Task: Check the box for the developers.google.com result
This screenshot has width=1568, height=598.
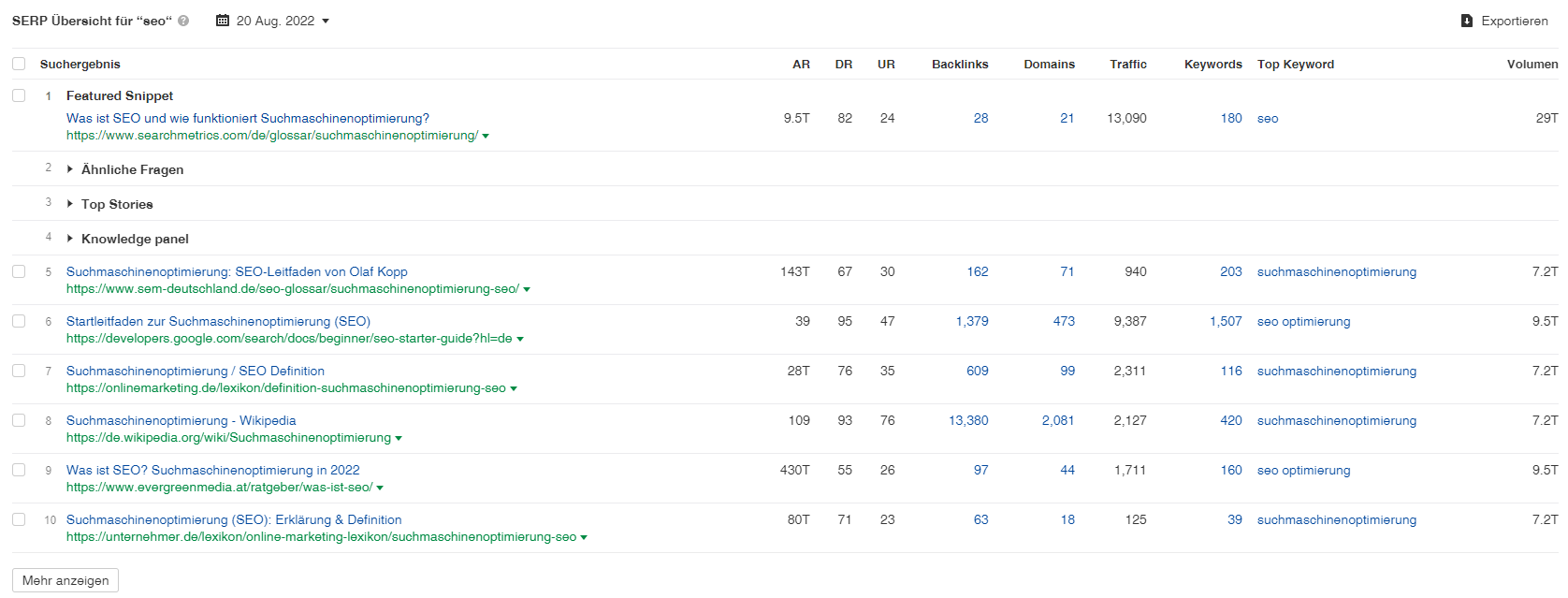Action: [19, 321]
